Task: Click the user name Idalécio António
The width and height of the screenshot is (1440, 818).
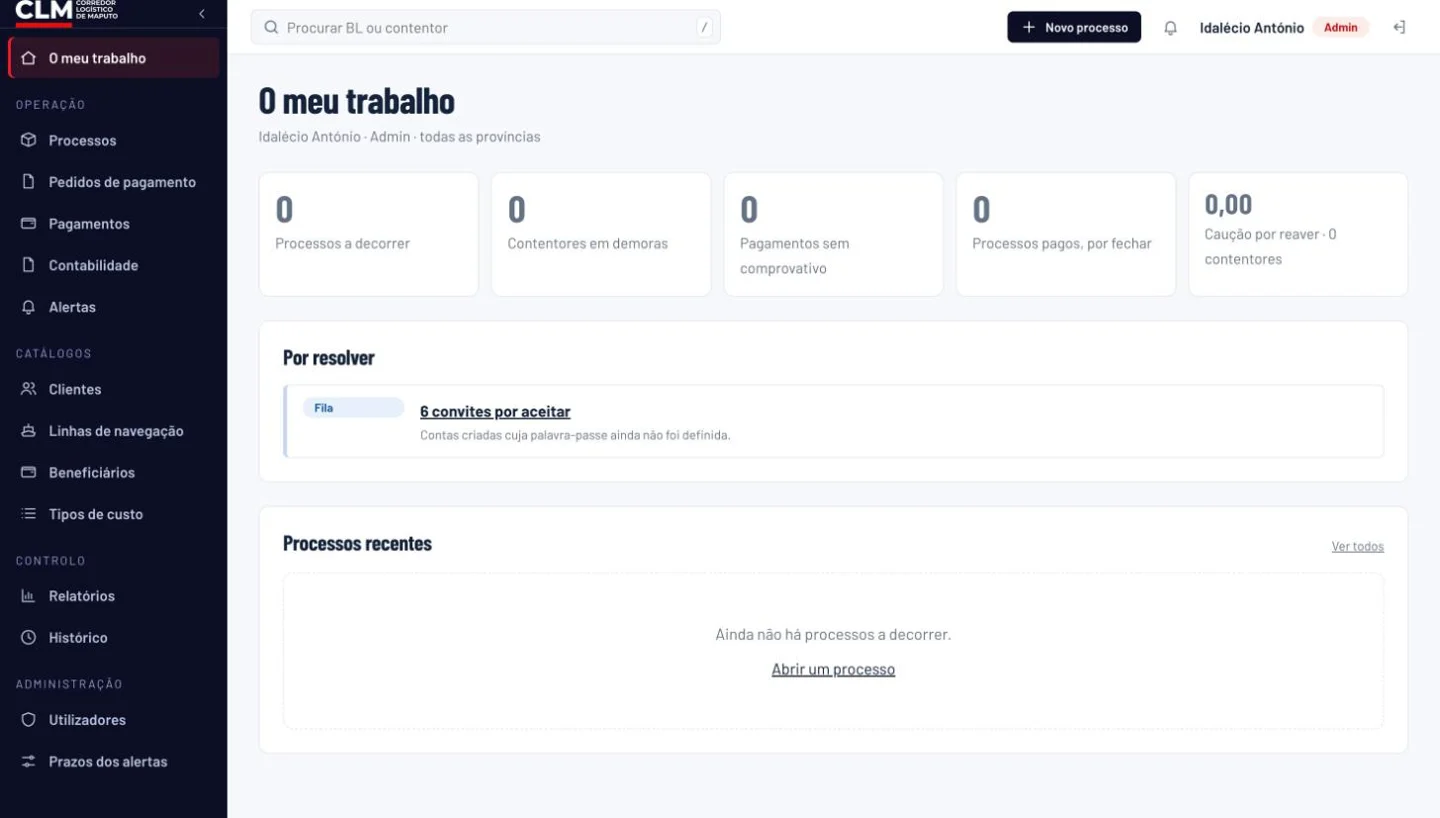Action: pos(1251,28)
